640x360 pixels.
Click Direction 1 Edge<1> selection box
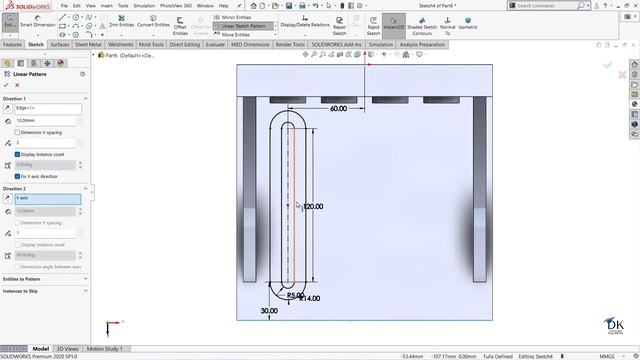48,109
